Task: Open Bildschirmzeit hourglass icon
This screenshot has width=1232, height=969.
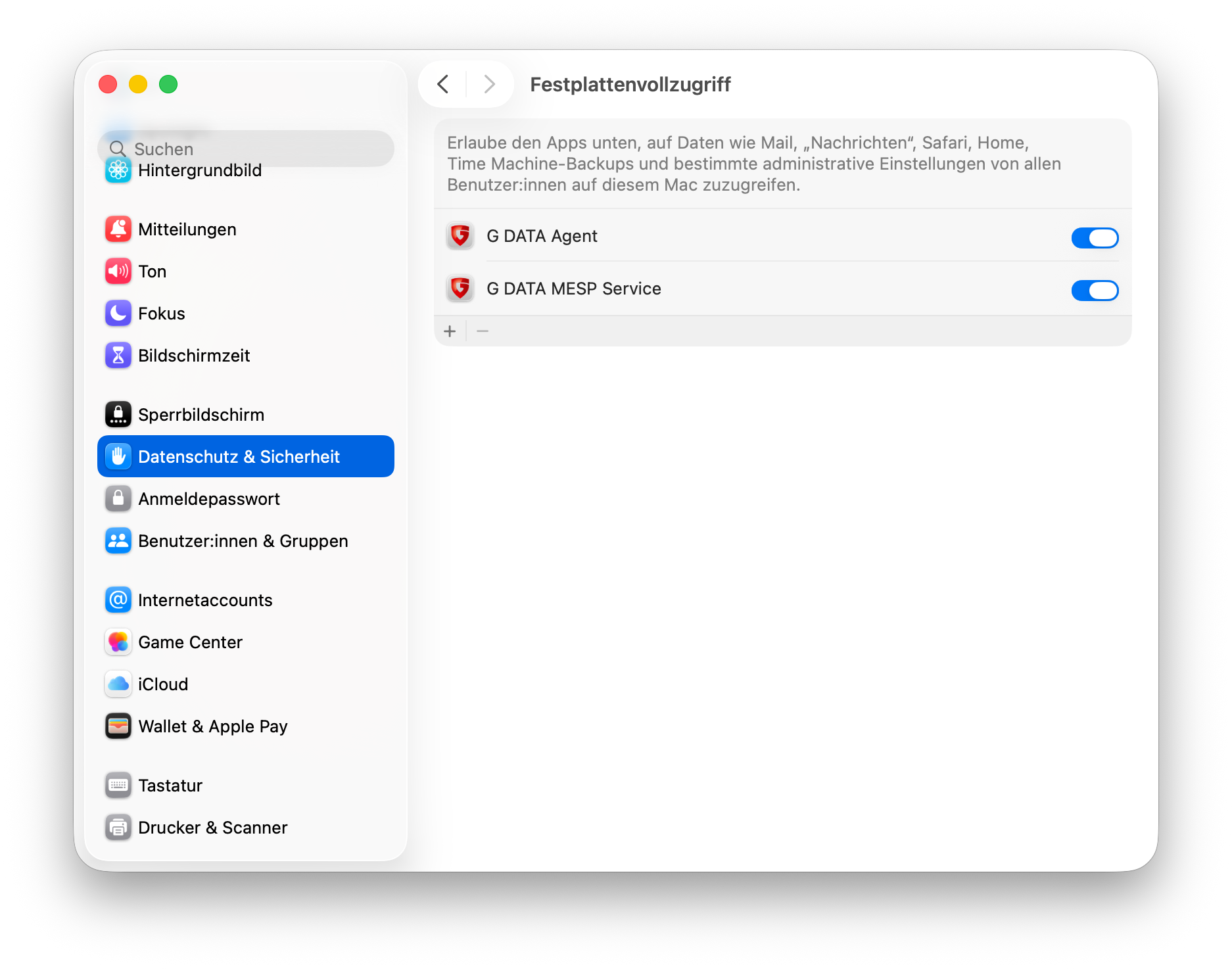Action: point(118,356)
